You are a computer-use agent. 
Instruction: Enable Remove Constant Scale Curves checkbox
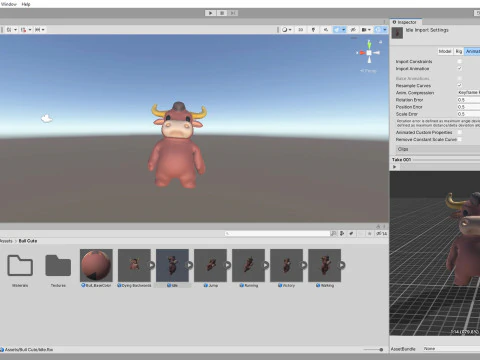pos(460,139)
